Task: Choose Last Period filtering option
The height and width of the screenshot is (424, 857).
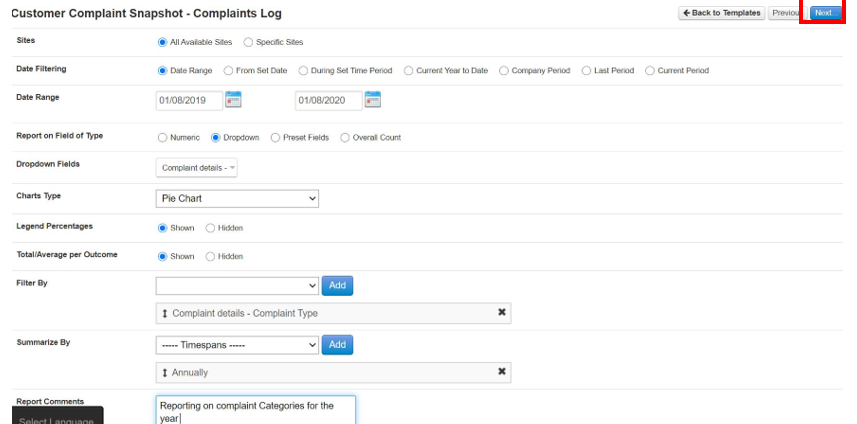Action: click(x=586, y=70)
